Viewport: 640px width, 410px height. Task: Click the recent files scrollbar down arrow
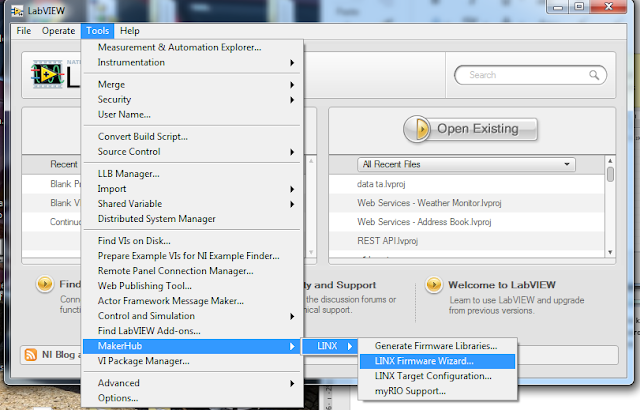coord(610,253)
